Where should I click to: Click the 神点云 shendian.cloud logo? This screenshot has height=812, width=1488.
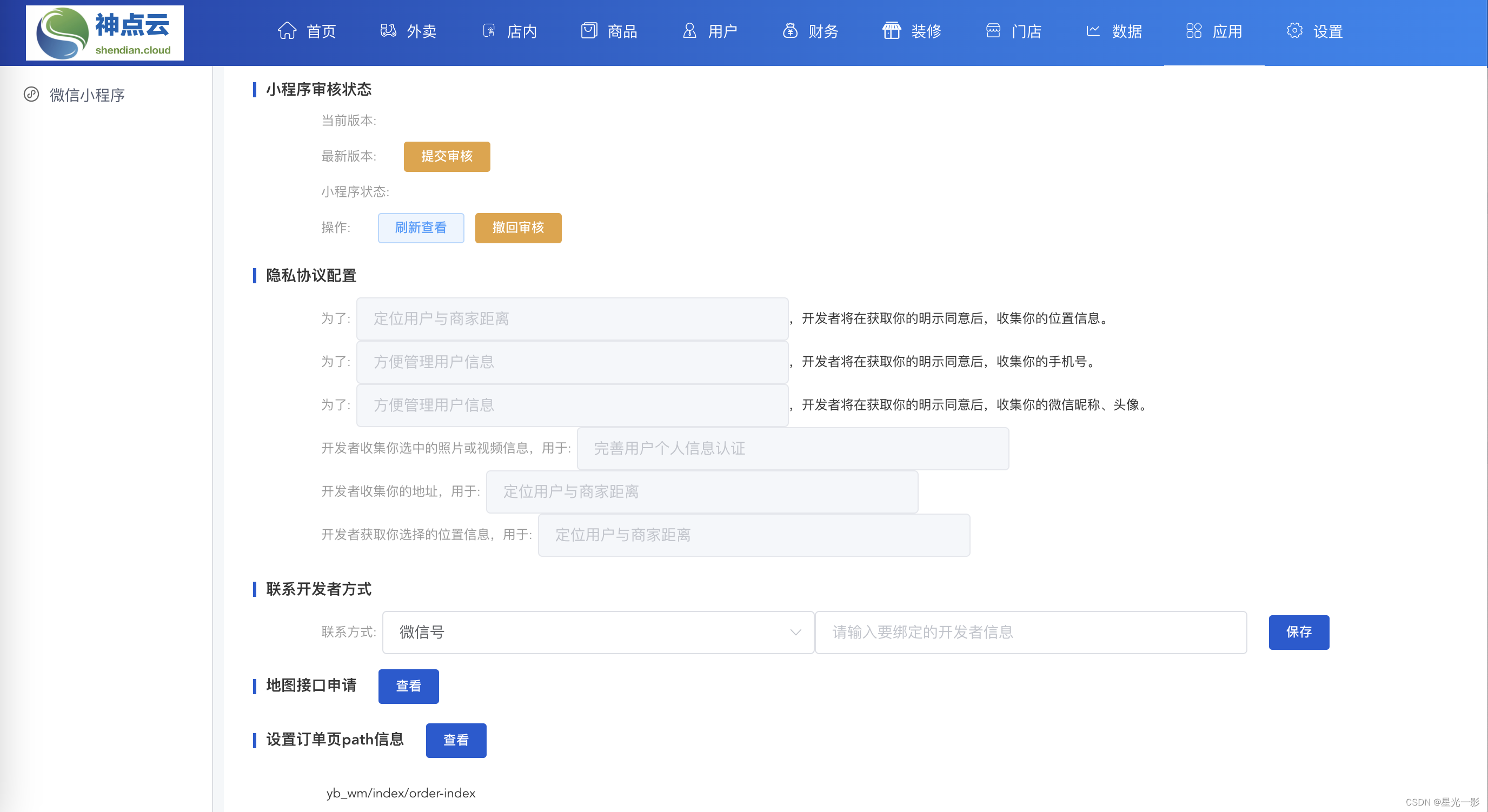[104, 33]
